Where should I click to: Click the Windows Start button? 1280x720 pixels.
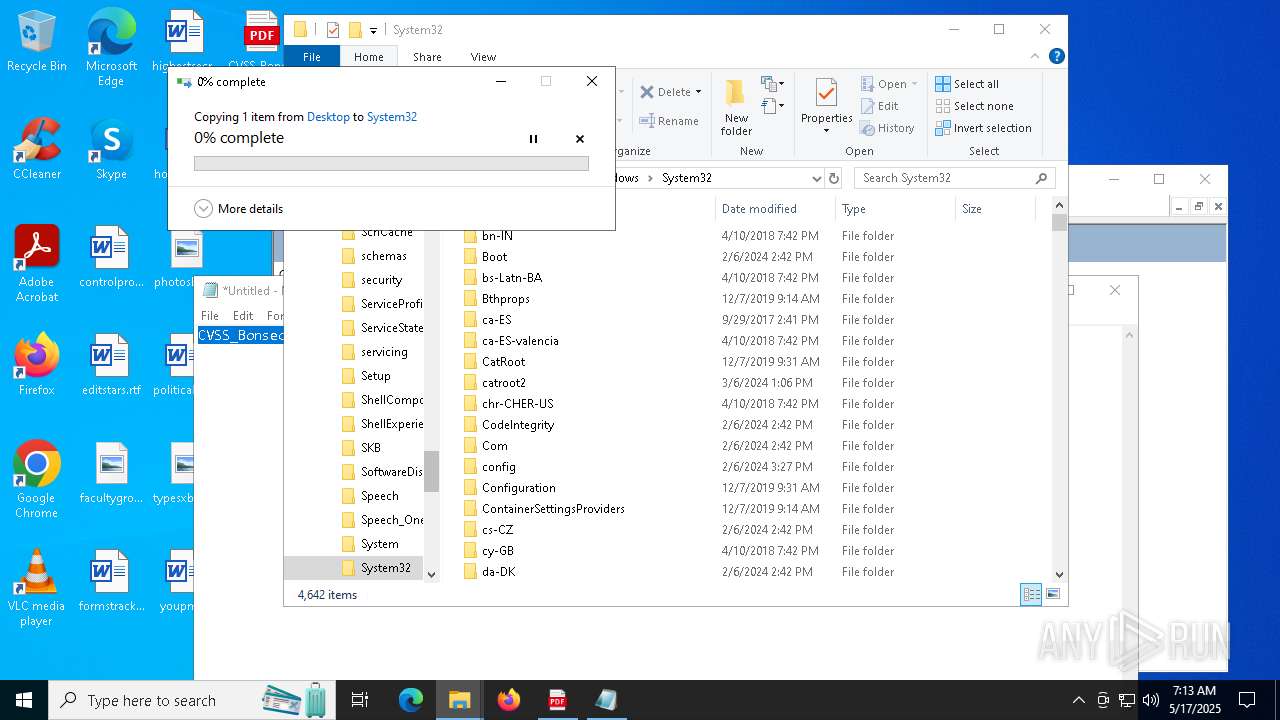(24, 700)
